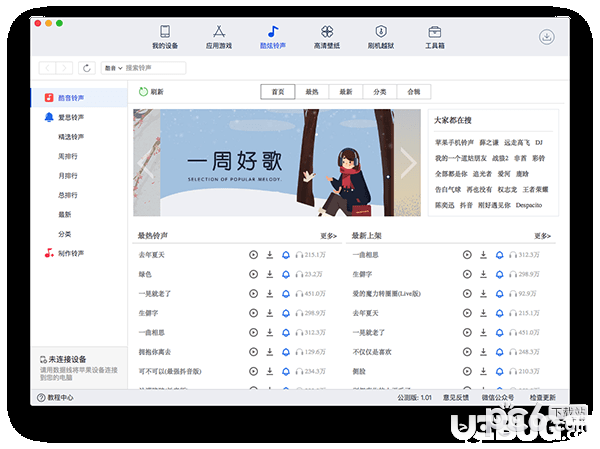Switch to the 合辑 tab
The width and height of the screenshot is (600, 449).
(x=414, y=92)
